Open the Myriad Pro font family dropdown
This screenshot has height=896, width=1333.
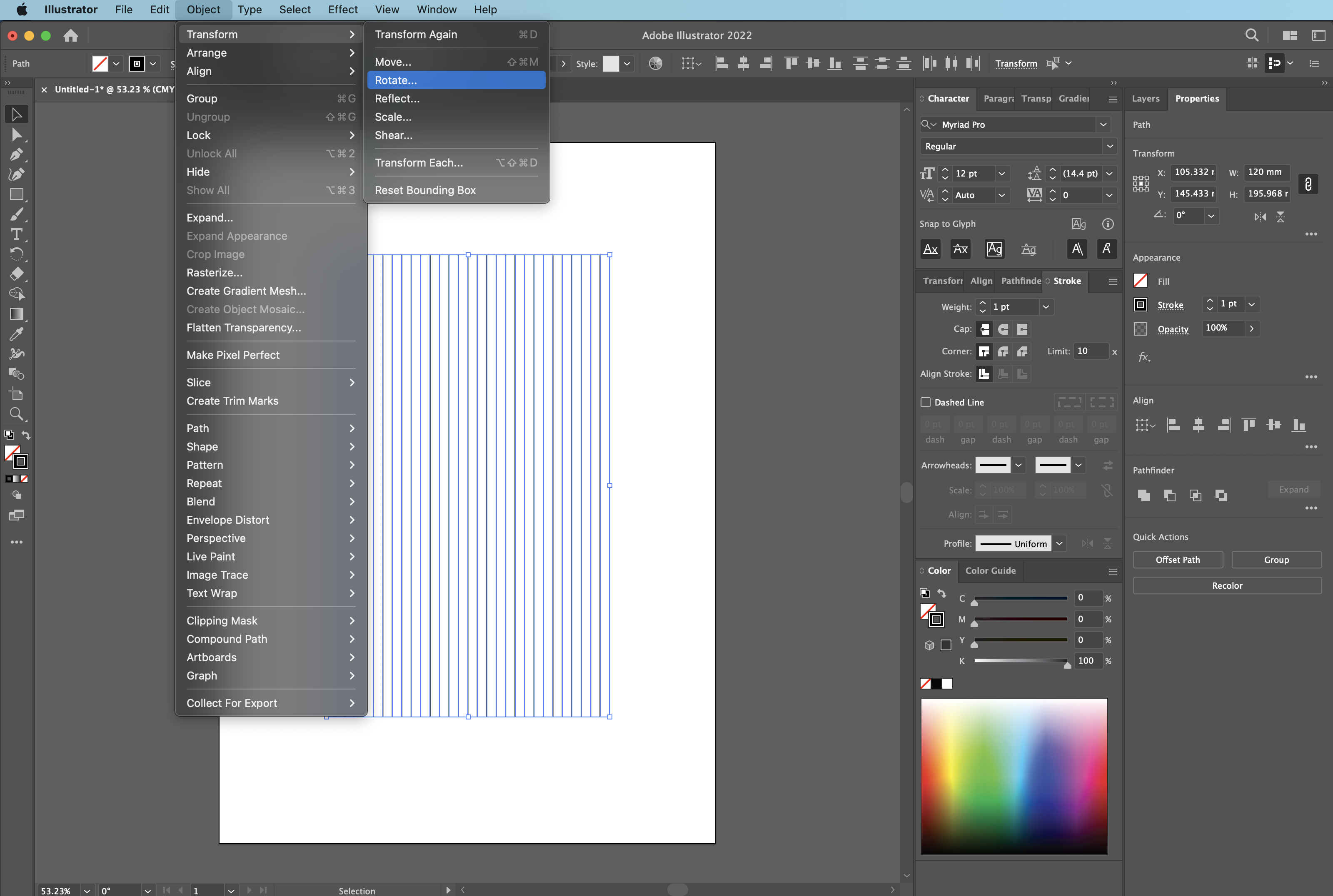click(1103, 124)
